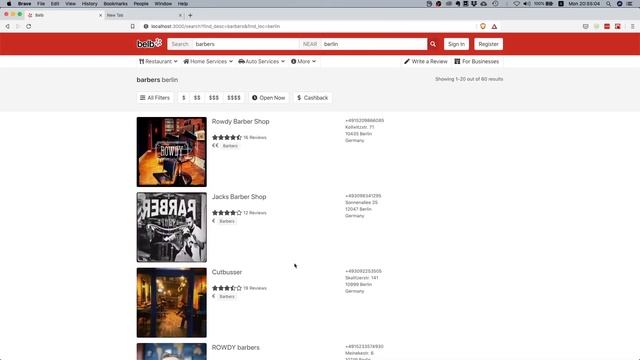
Task: Open Jacks Barber Shop listing title
Action: pos(239,197)
